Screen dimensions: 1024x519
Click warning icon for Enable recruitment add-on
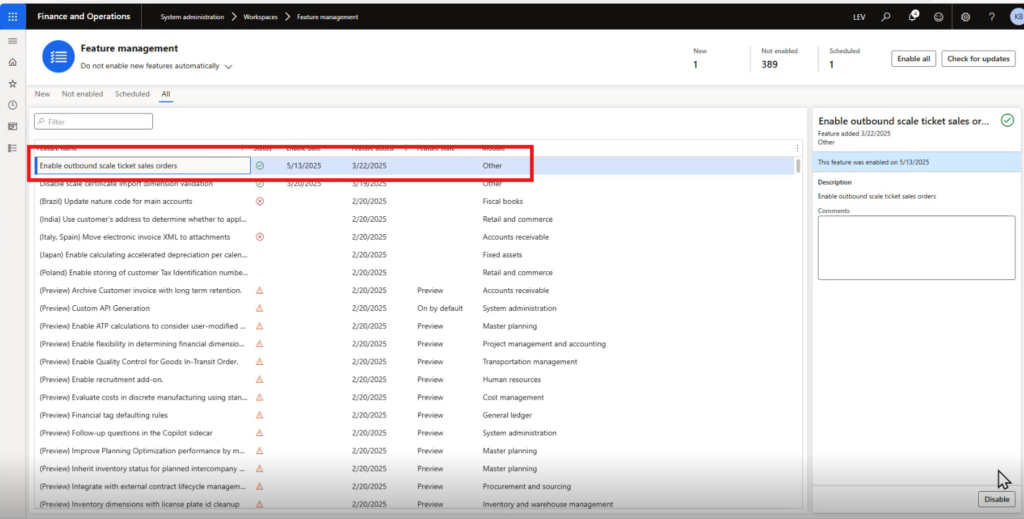click(259, 379)
